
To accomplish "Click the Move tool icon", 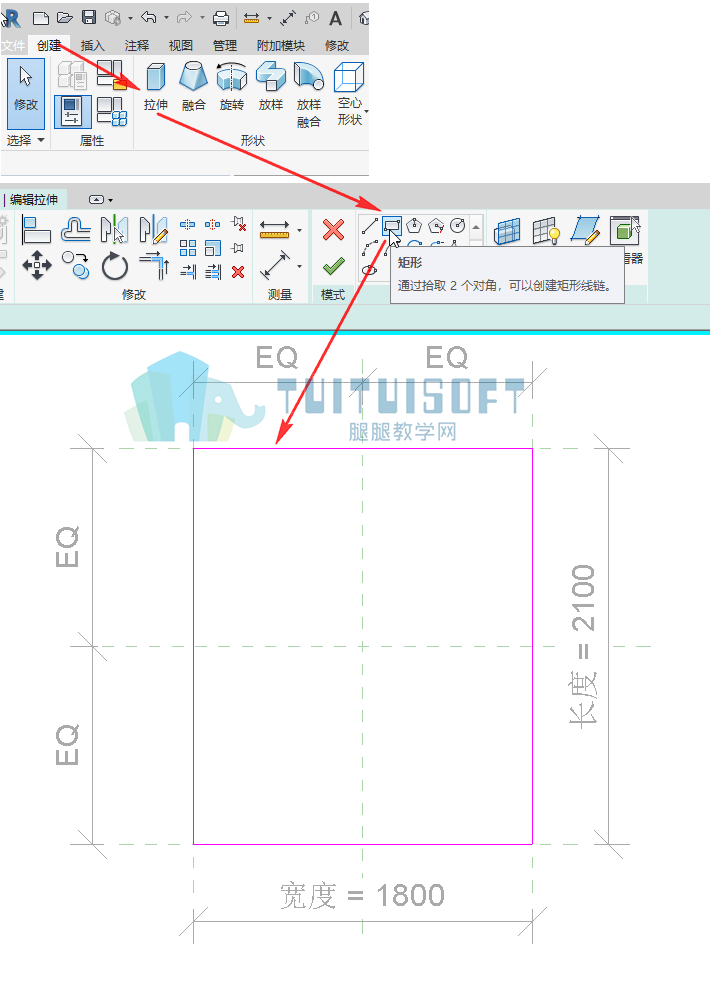I will pos(37,265).
